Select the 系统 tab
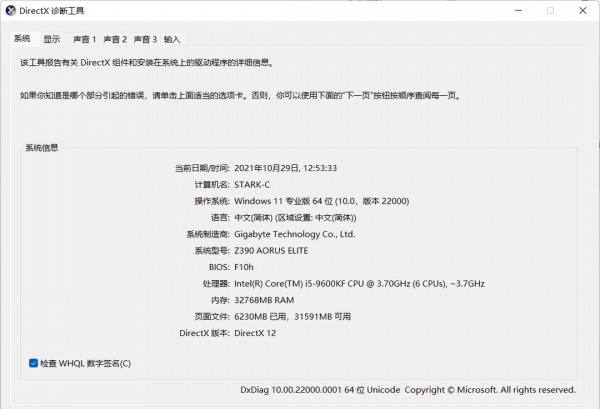 [22, 38]
